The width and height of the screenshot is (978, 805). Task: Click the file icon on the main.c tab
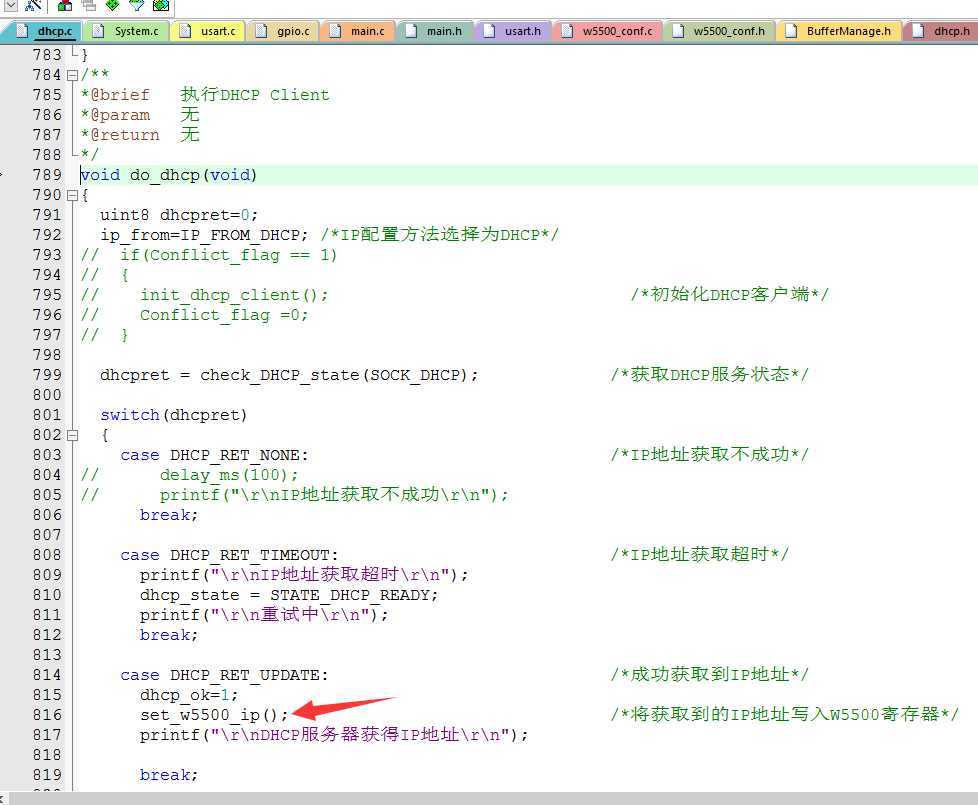(336, 31)
